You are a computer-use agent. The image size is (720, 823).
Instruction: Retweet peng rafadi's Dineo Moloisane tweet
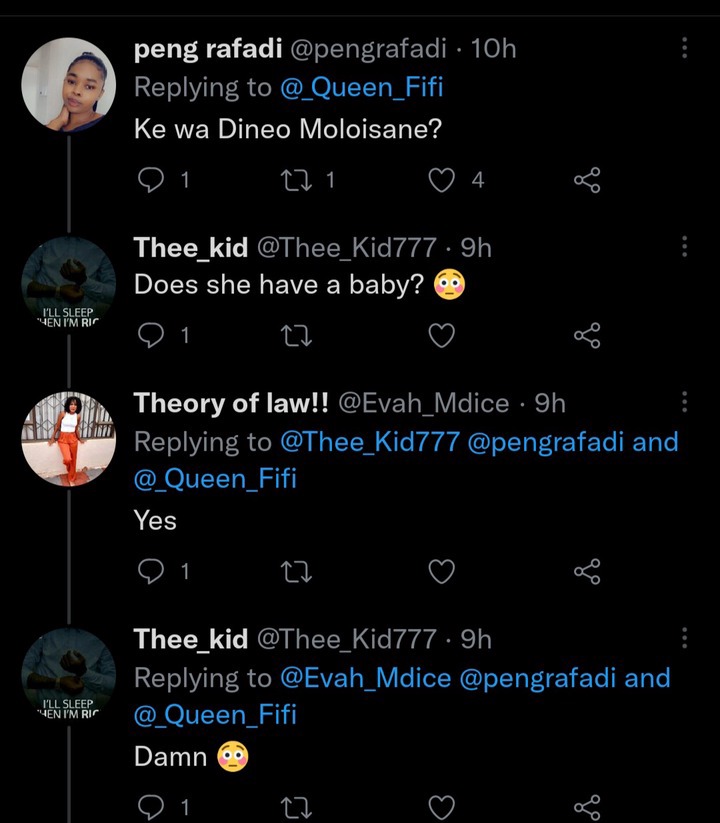click(x=297, y=180)
